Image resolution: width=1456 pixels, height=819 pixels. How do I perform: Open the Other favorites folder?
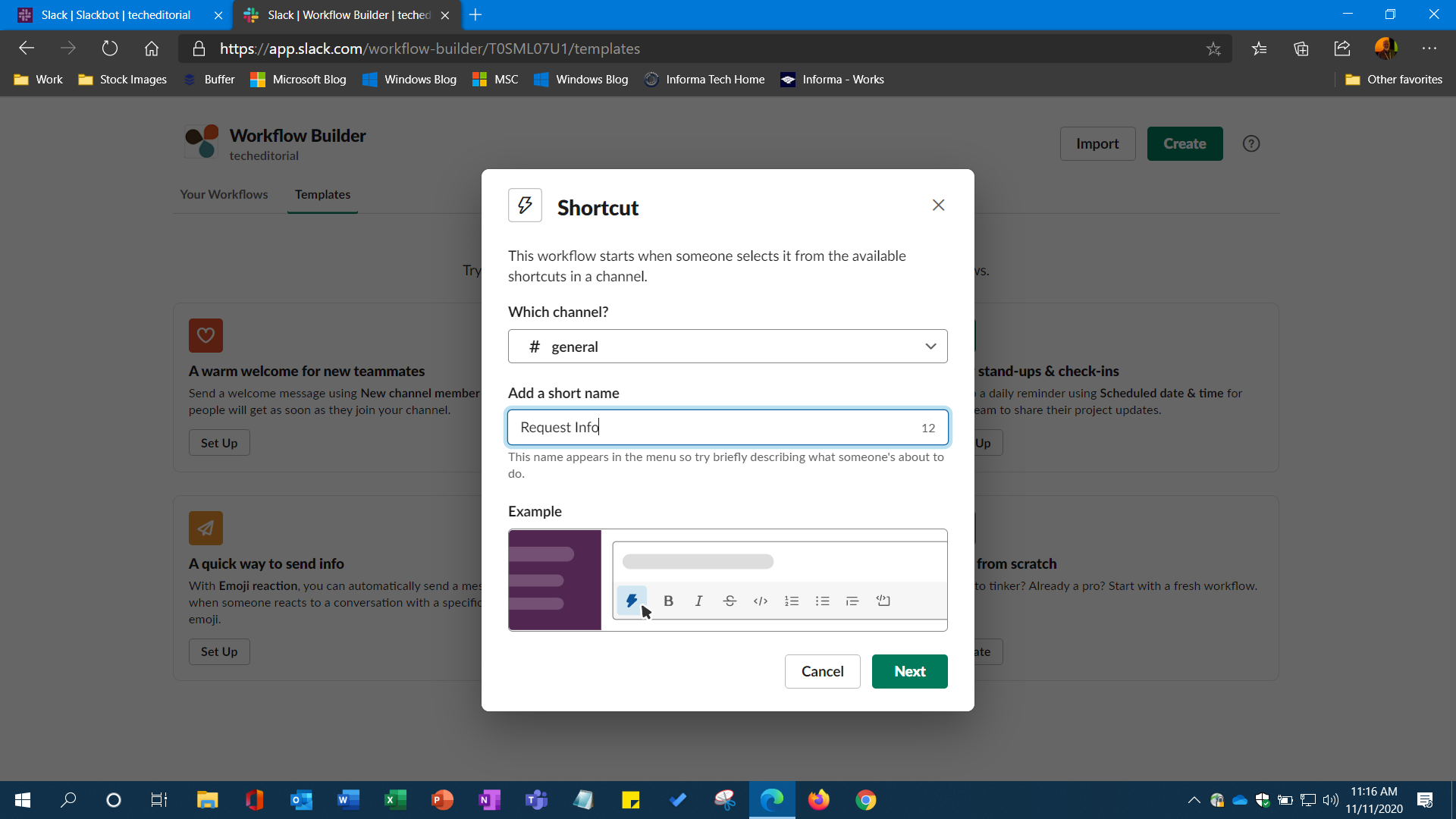pyautogui.click(x=1393, y=79)
